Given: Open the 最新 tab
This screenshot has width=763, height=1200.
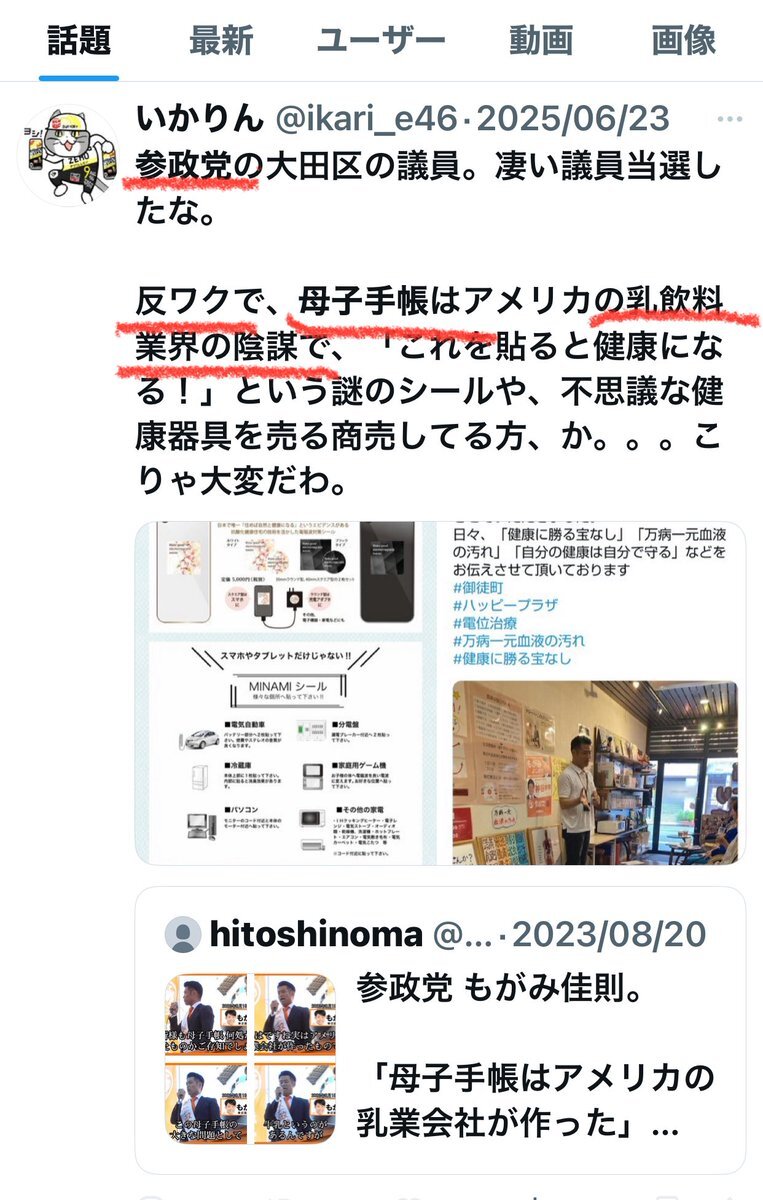Looking at the screenshot, I should (x=221, y=40).
